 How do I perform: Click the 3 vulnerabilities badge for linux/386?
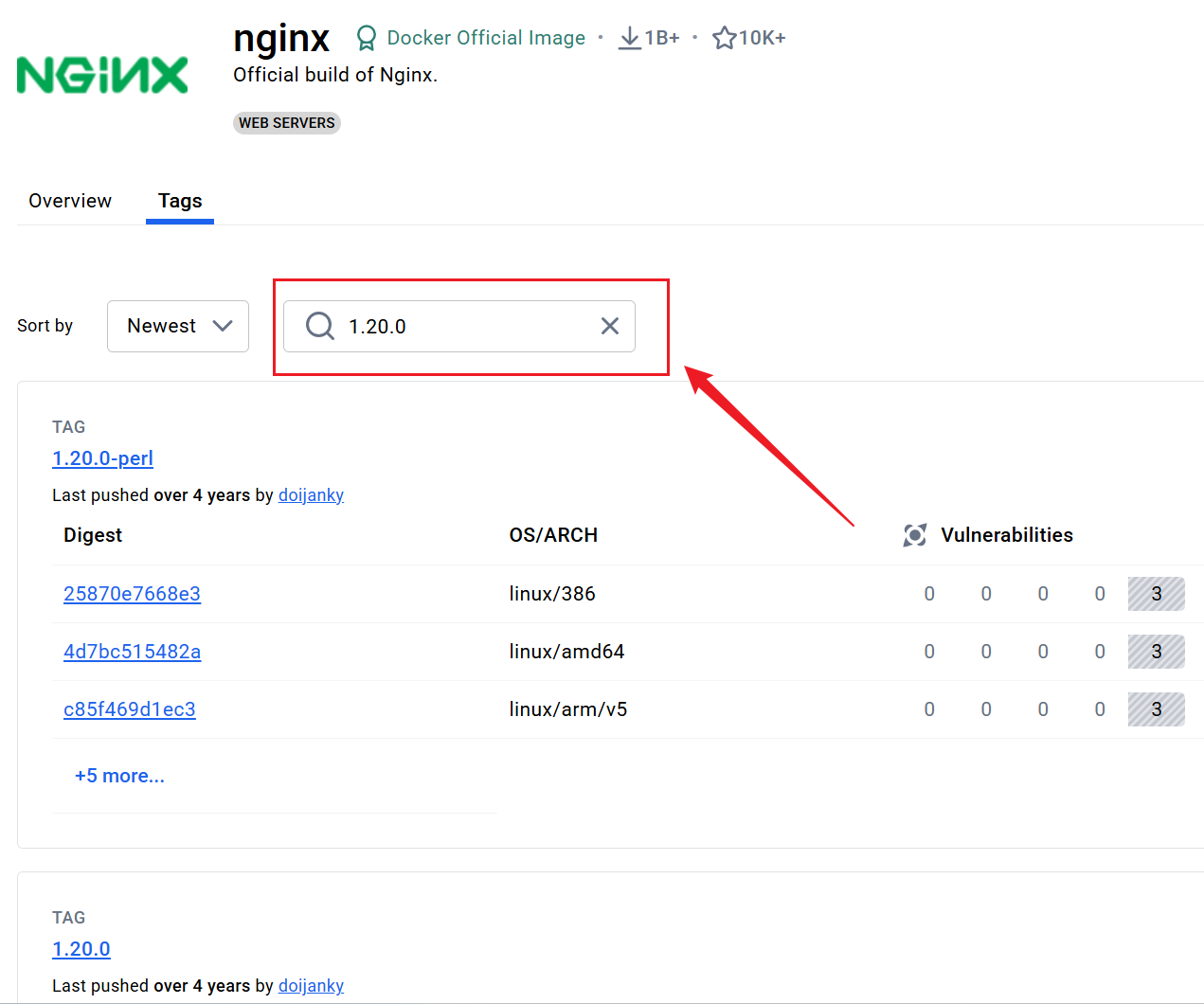tap(1157, 594)
